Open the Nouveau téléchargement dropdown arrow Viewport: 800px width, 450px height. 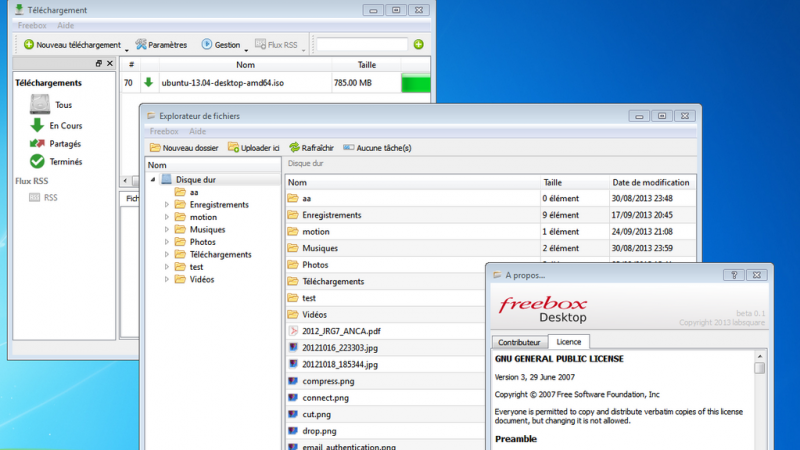[127, 50]
